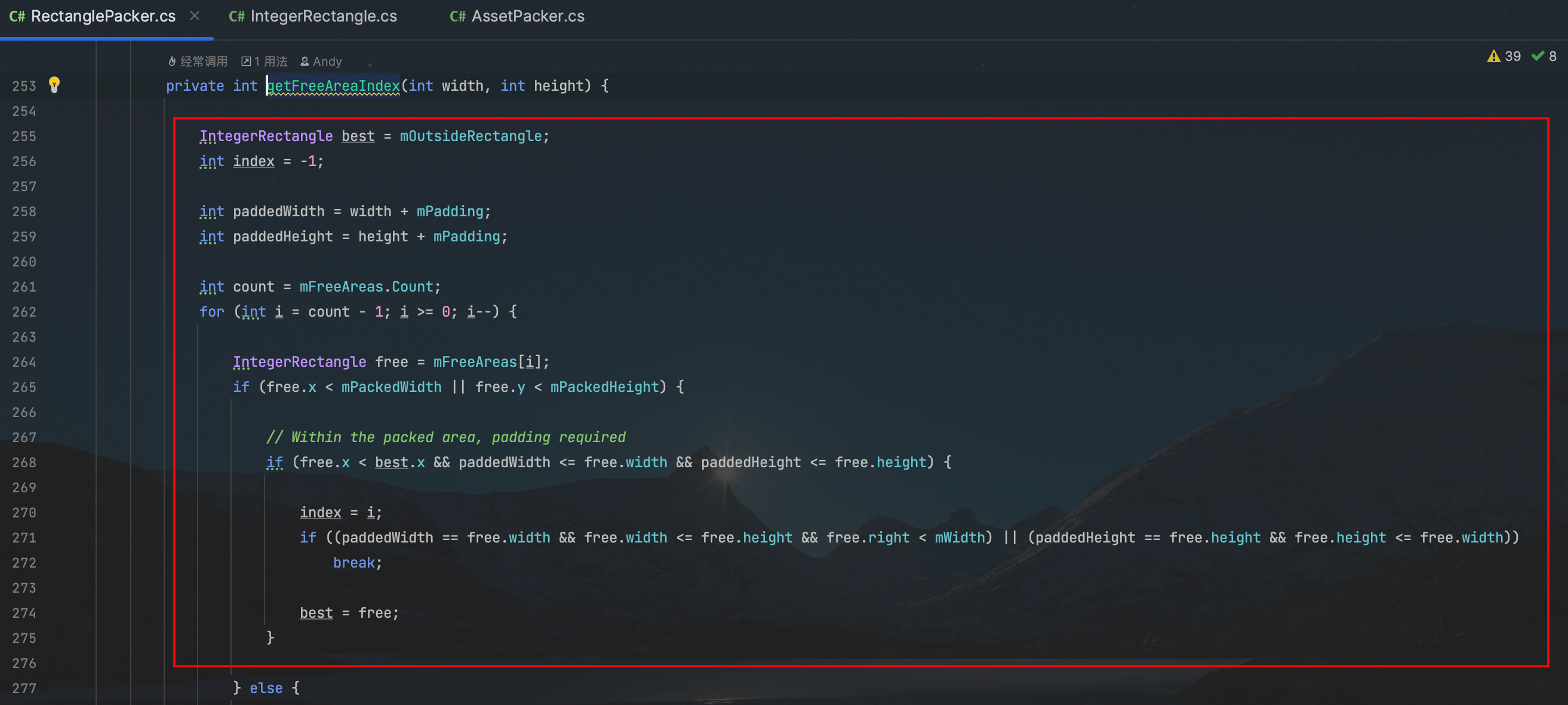Click 'index = i;' on line 270
The height and width of the screenshot is (705, 1568).
coord(341,512)
